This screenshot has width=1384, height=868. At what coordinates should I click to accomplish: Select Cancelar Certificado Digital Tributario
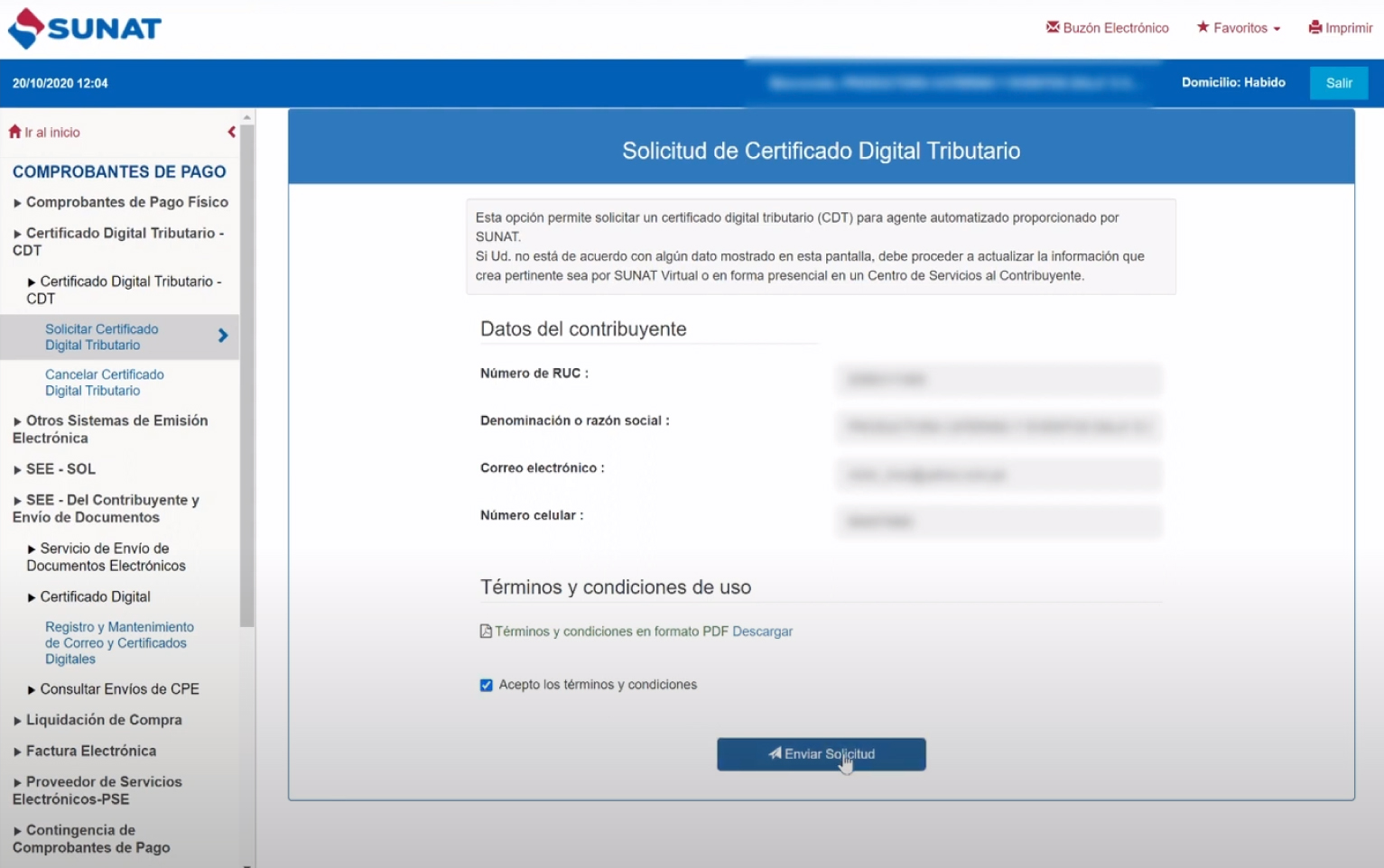coord(104,383)
